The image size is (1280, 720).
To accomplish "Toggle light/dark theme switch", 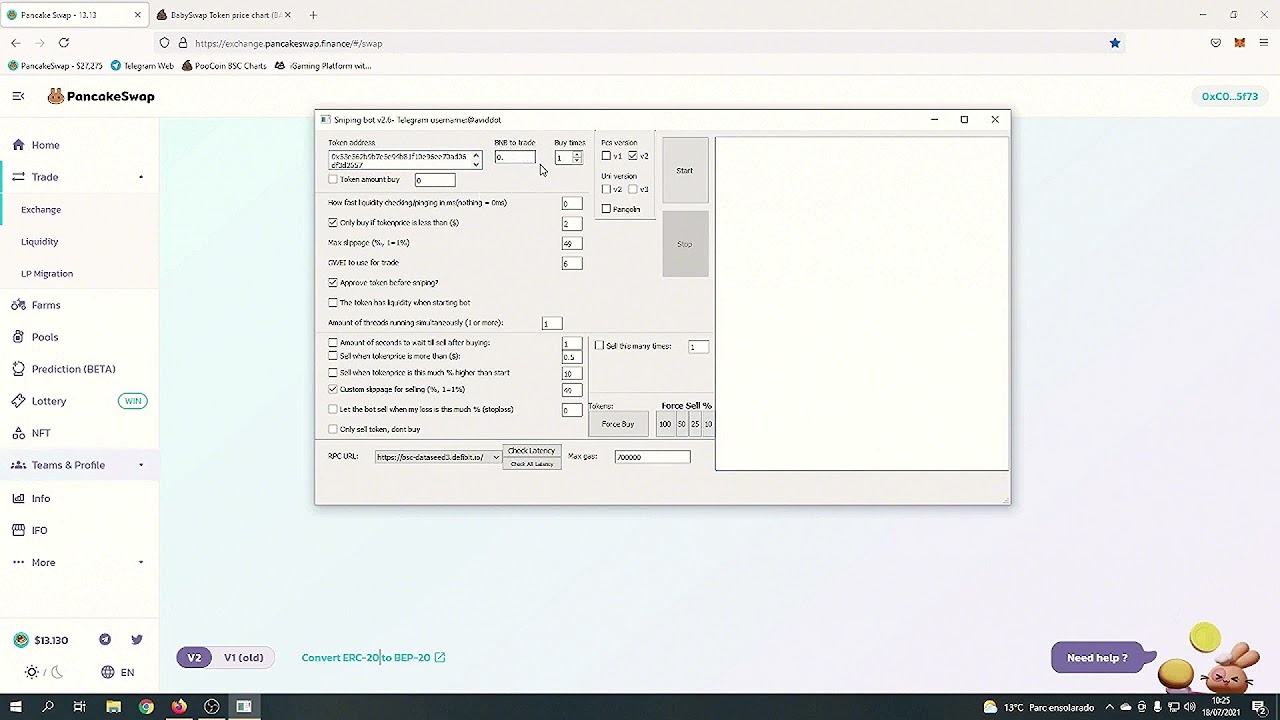I will coord(44,672).
